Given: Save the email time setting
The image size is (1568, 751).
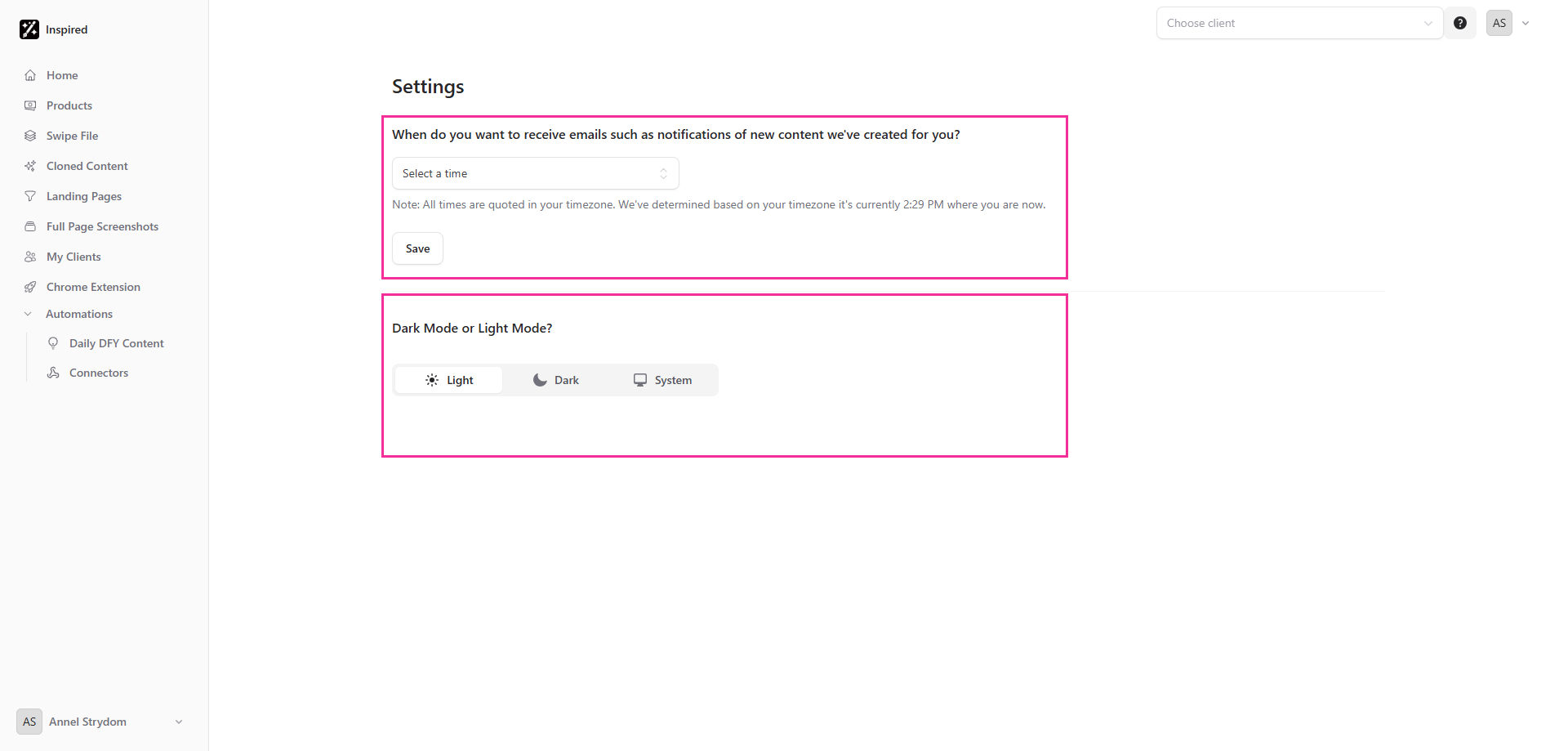Looking at the screenshot, I should click(417, 248).
